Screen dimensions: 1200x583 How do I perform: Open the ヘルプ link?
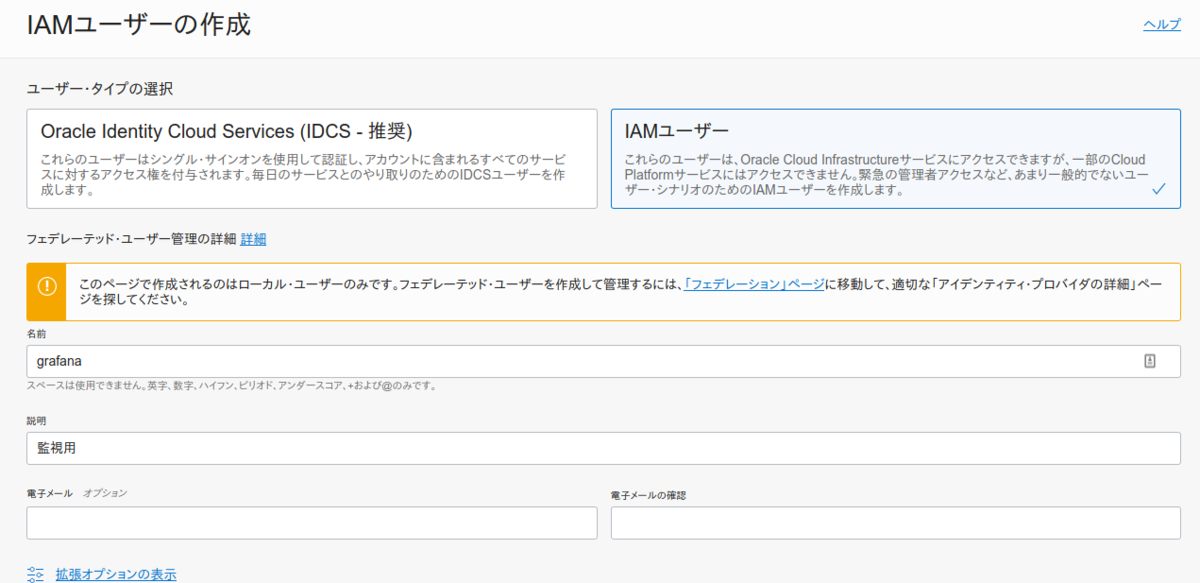[x=1160, y=24]
